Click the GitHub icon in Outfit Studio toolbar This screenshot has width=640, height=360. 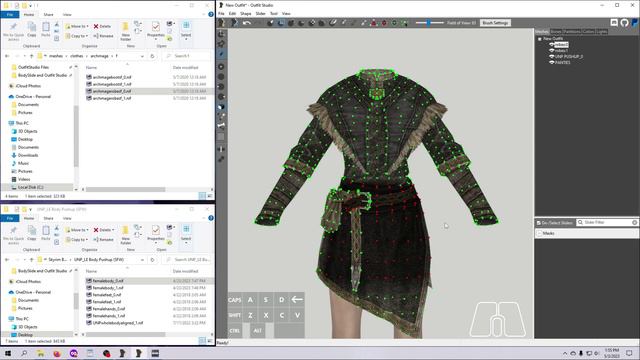click(624, 23)
